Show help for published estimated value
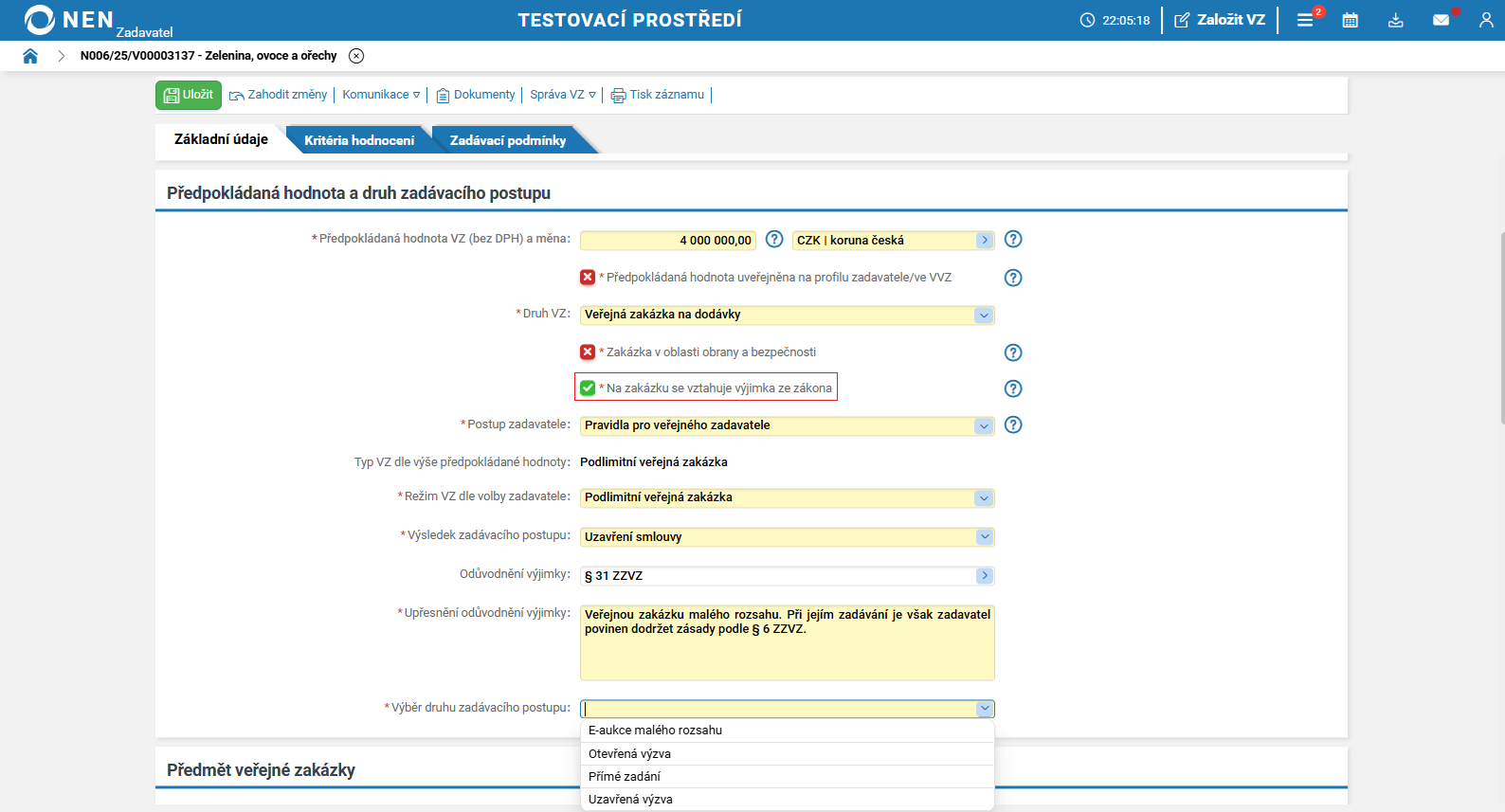Image resolution: width=1505 pixels, height=812 pixels. click(1013, 278)
